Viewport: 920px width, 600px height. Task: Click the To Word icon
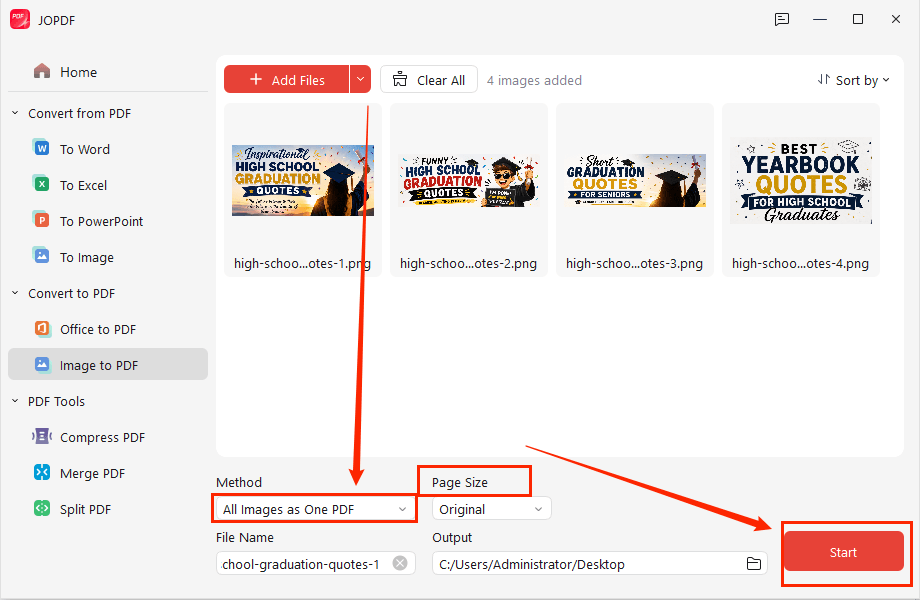tap(42, 148)
